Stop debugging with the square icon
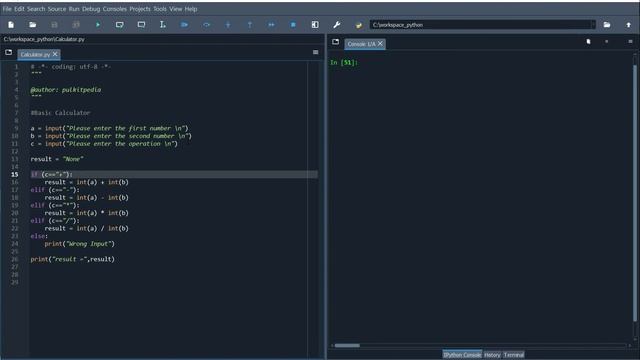 click(293, 25)
